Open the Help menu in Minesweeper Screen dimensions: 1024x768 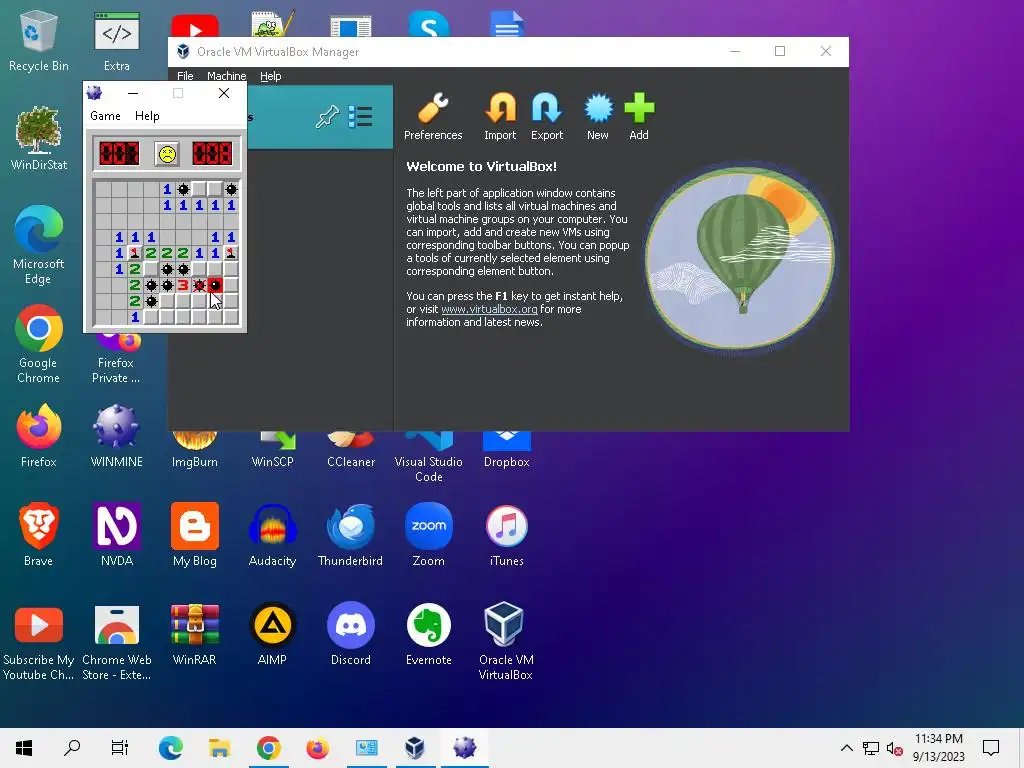click(147, 116)
